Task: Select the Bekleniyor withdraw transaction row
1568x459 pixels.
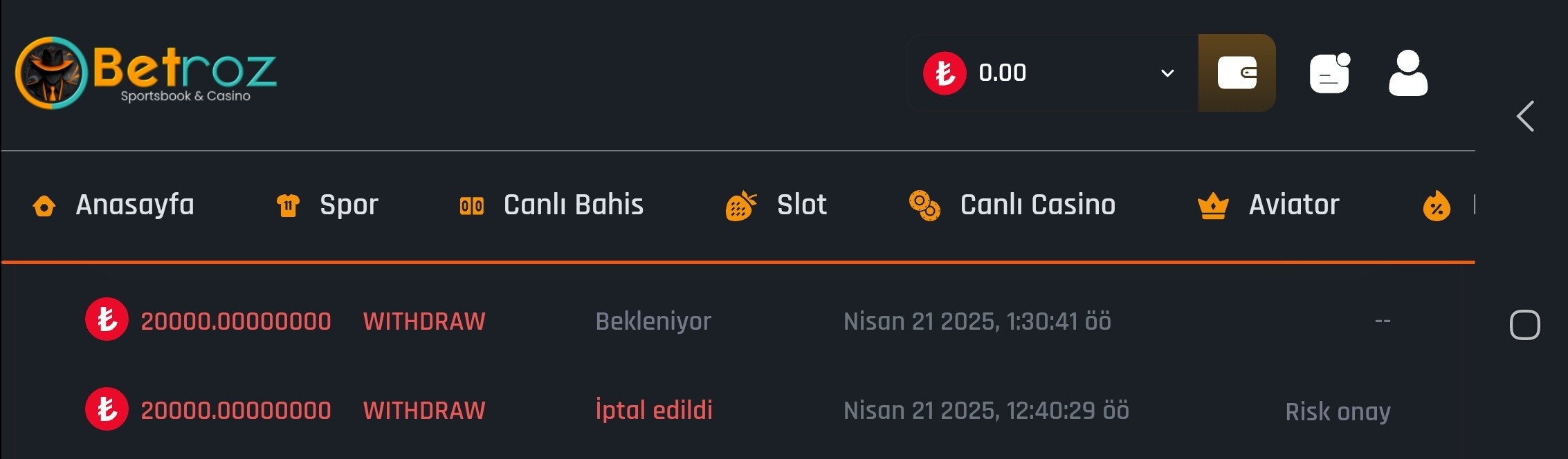Action: (x=738, y=320)
